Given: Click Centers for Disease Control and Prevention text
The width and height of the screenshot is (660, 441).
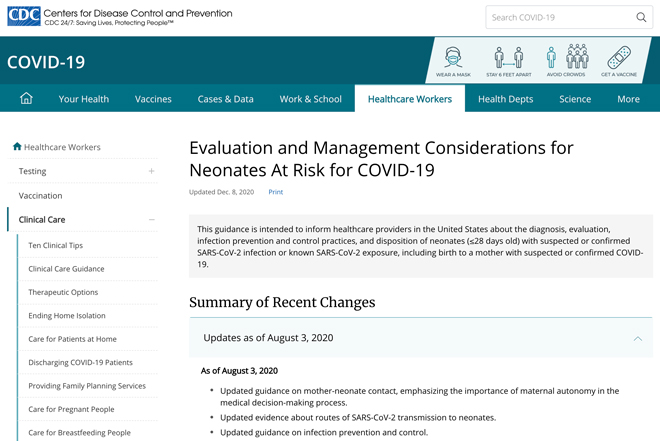Looking at the screenshot, I should [138, 13].
